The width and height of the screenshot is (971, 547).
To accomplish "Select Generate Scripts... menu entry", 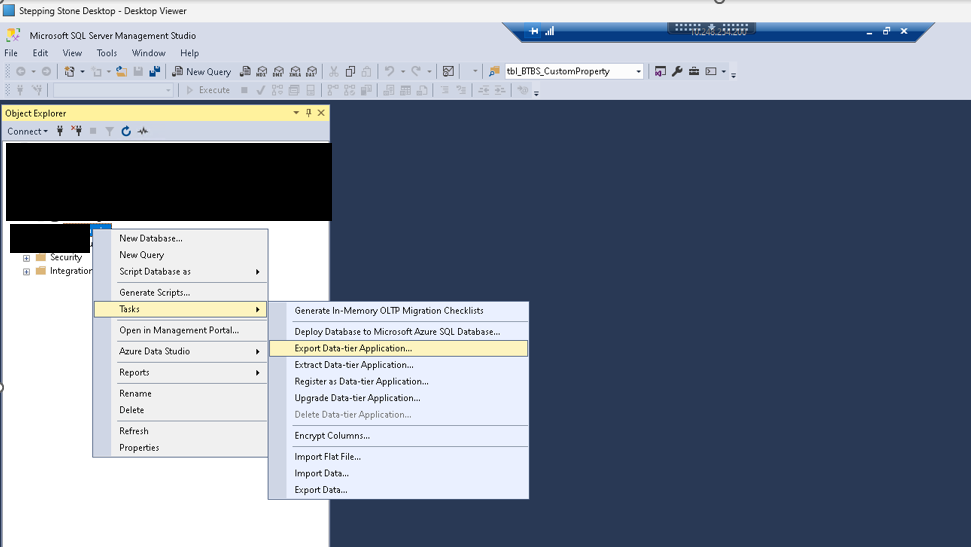I will [x=180, y=292].
